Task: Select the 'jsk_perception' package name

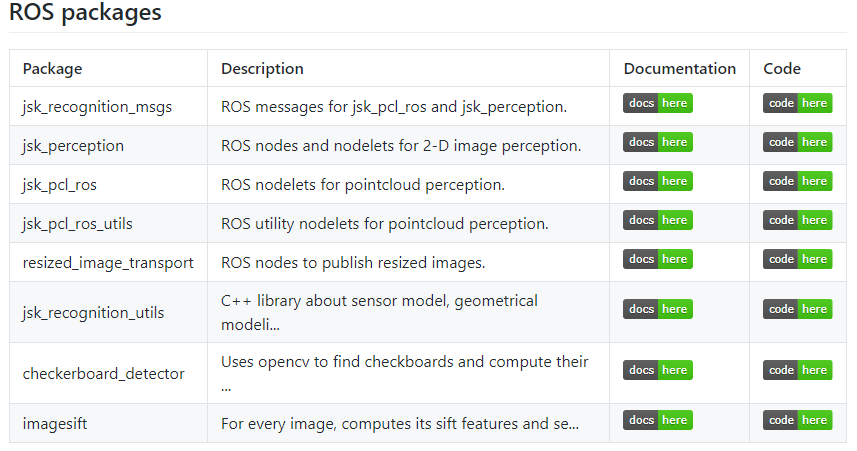Action: (73, 146)
